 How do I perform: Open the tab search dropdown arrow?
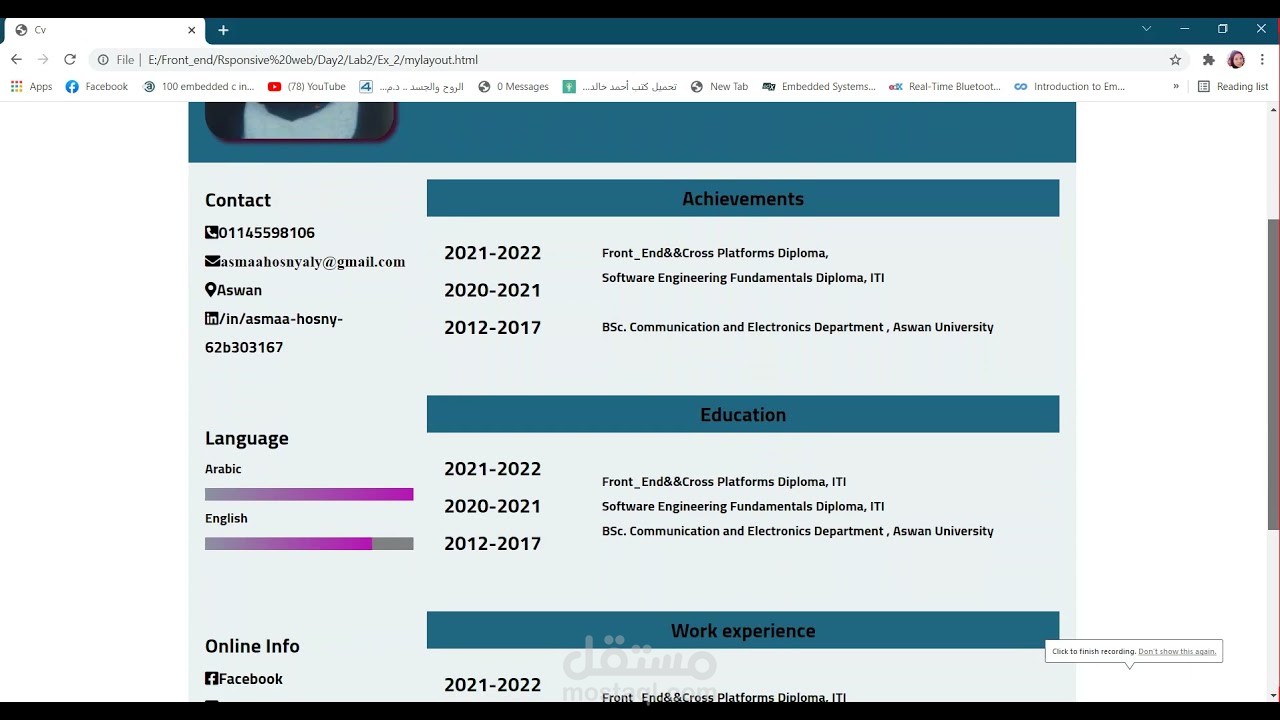[1146, 29]
